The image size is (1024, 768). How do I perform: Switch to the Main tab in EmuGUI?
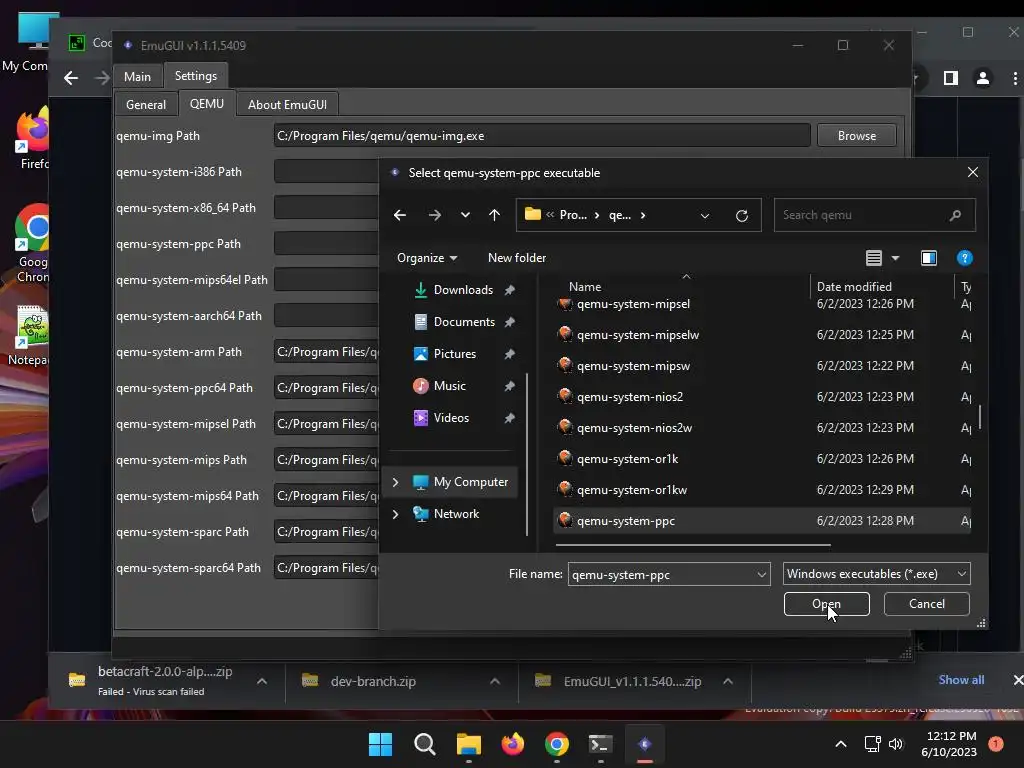tap(137, 76)
